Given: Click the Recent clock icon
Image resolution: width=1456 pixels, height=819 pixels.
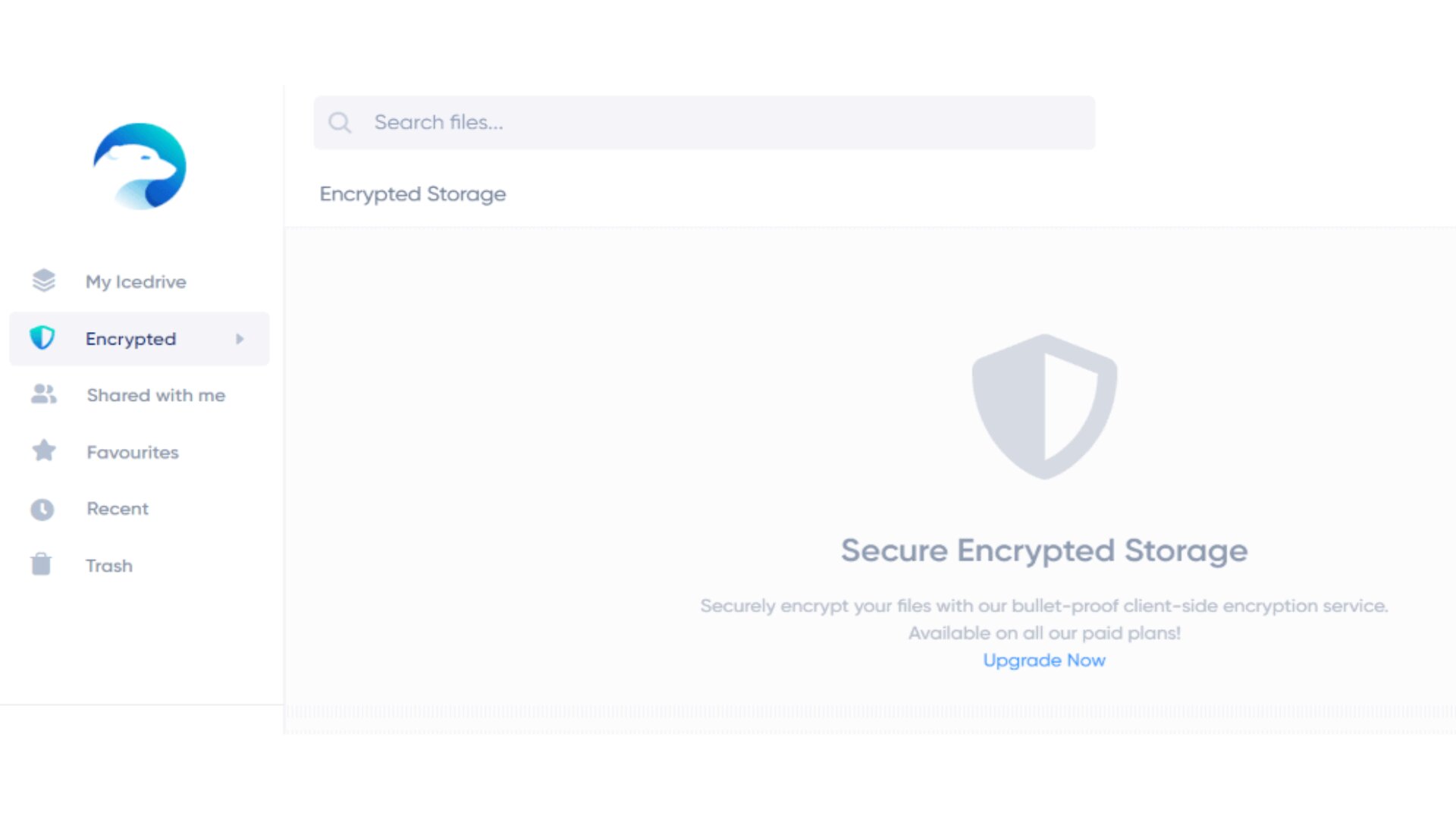Looking at the screenshot, I should pyautogui.click(x=42, y=509).
